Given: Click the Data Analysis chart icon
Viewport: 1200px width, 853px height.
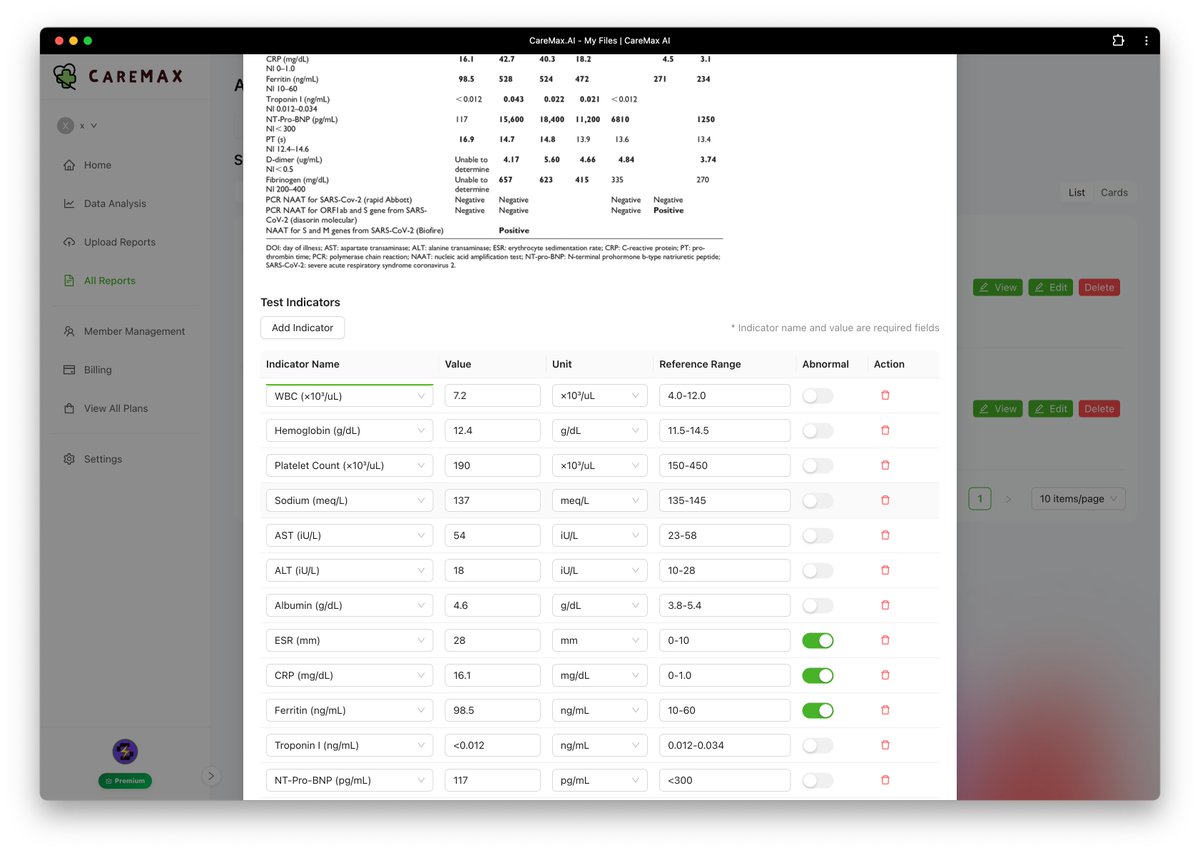Looking at the screenshot, I should pyautogui.click(x=69, y=203).
